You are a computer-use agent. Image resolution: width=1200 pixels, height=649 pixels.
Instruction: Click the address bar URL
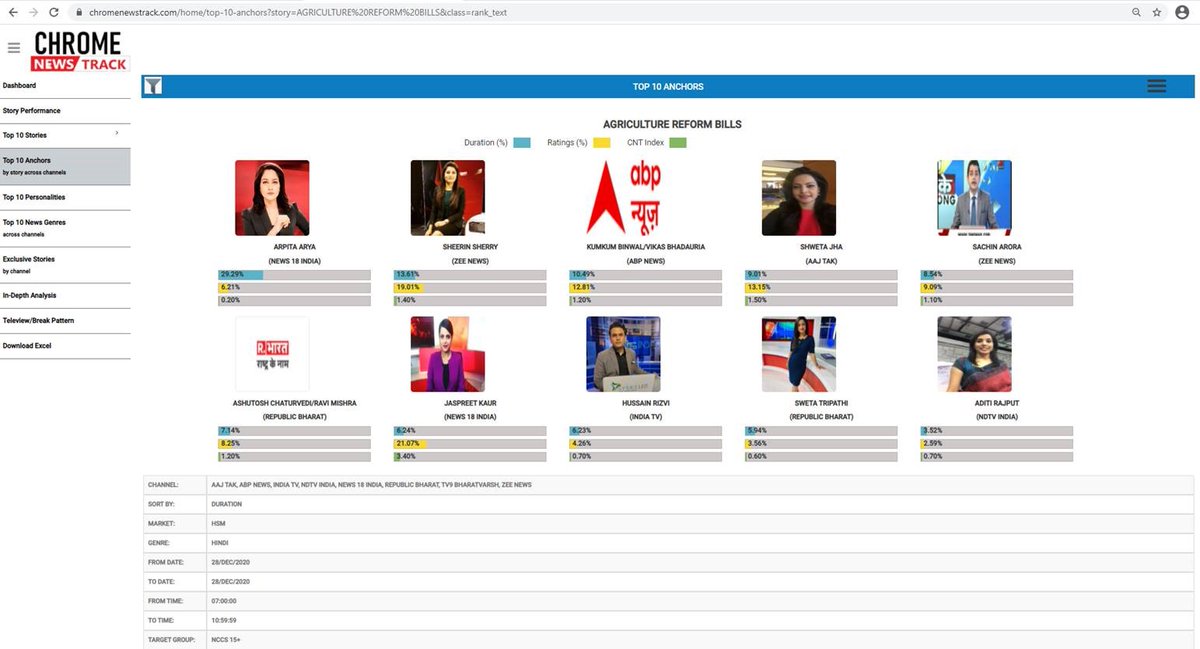coord(298,12)
